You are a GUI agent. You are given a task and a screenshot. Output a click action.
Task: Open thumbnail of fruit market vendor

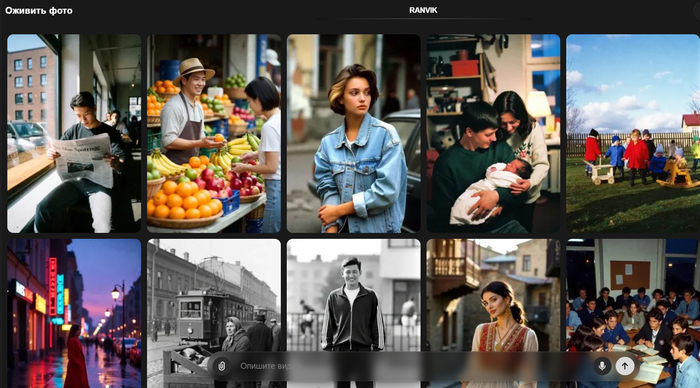[x=214, y=134]
